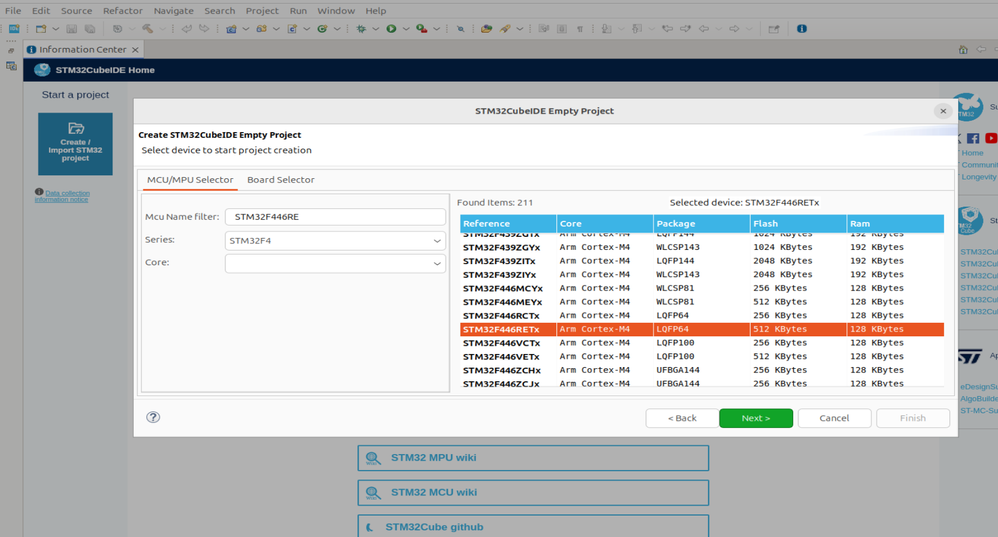
Task: Click the Build hammer toolbar icon
Action: click(x=147, y=29)
